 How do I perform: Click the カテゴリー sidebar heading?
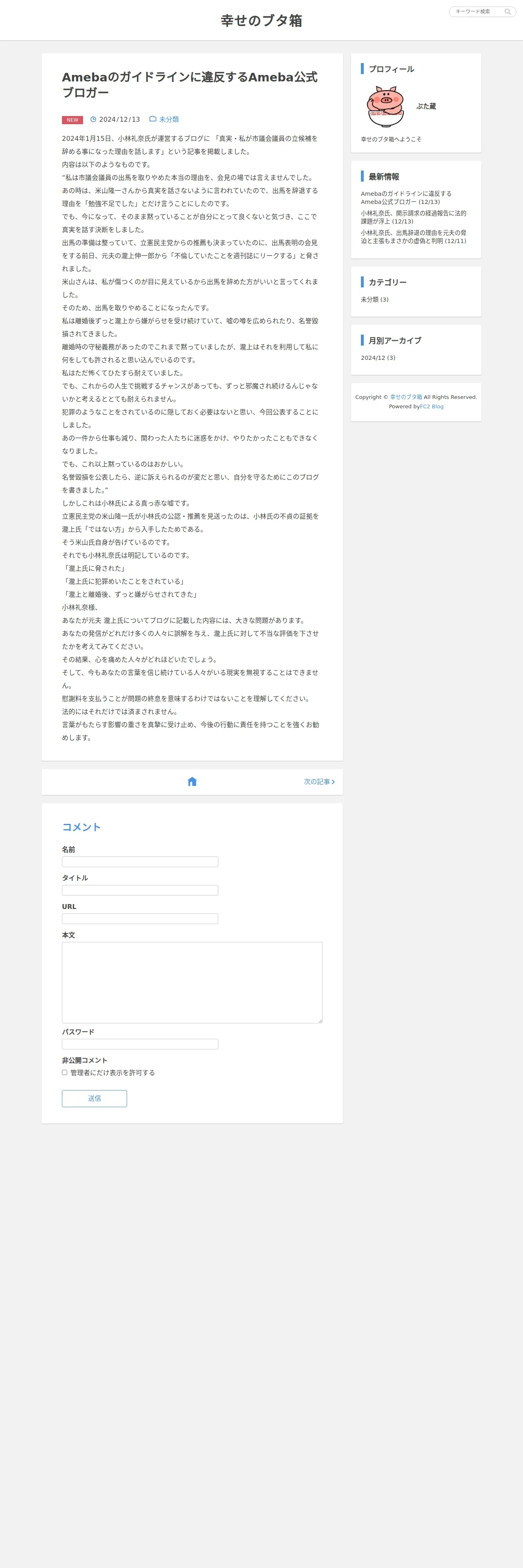click(x=387, y=282)
